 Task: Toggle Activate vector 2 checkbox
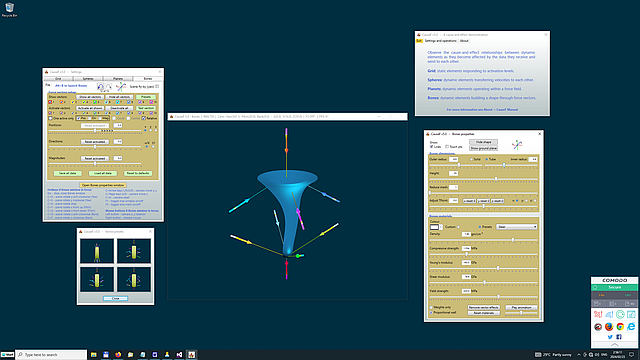[x=61, y=113]
